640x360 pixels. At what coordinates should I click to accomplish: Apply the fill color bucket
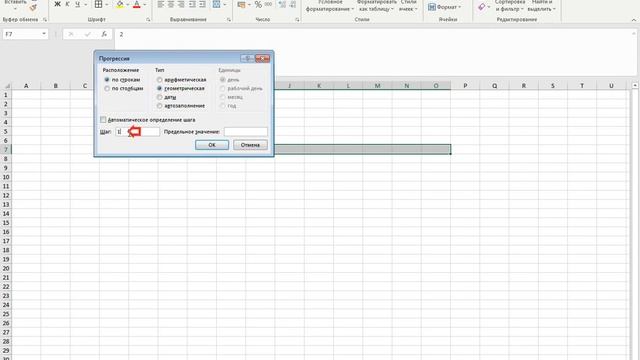click(120, 4)
